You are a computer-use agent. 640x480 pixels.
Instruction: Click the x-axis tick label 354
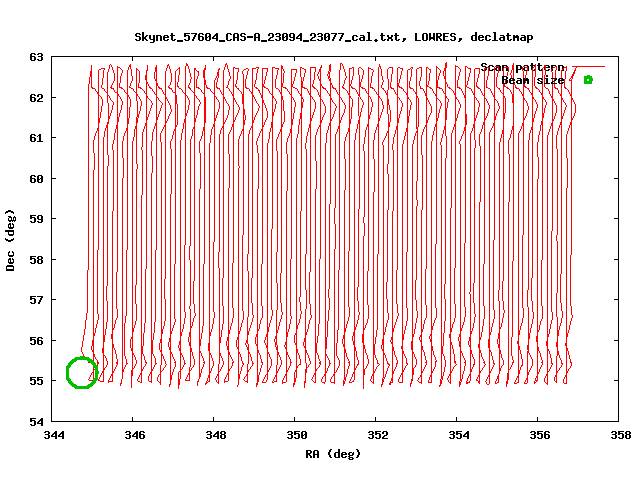point(459,435)
